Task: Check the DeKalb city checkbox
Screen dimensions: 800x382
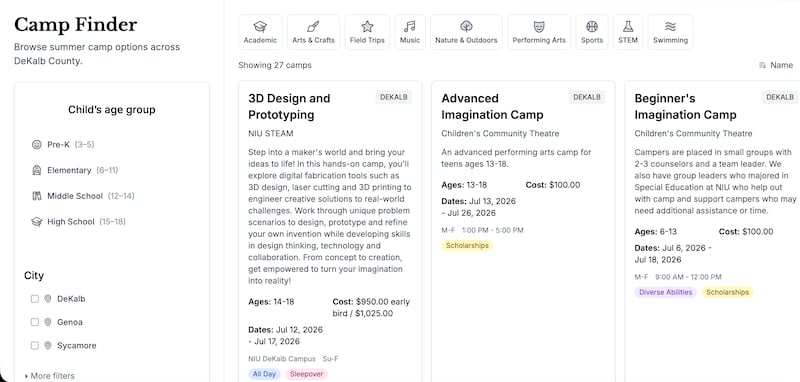Action: (35, 299)
